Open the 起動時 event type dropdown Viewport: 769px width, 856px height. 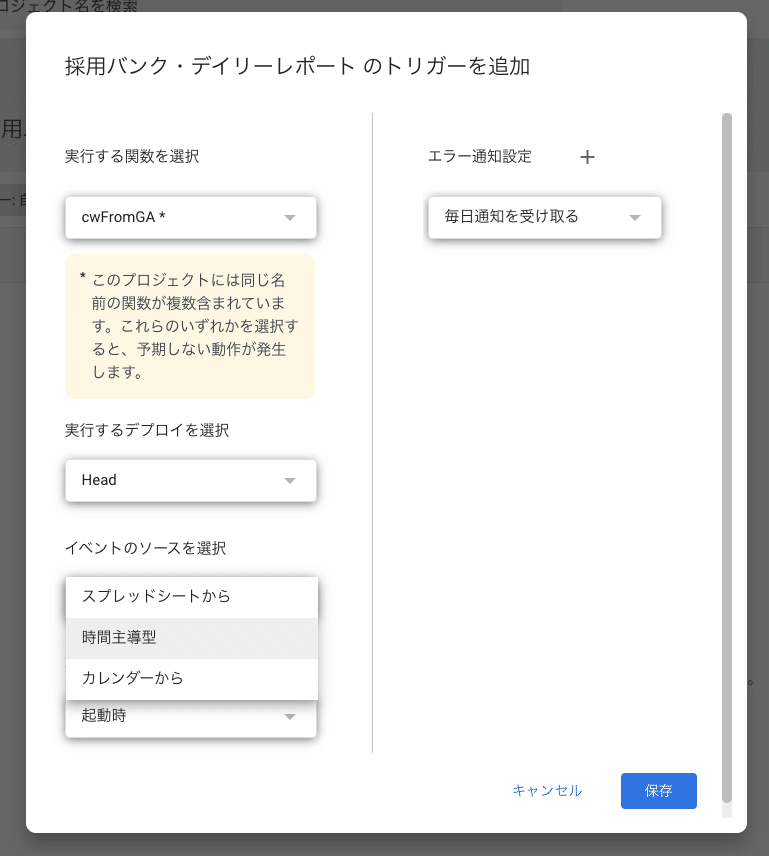190,718
